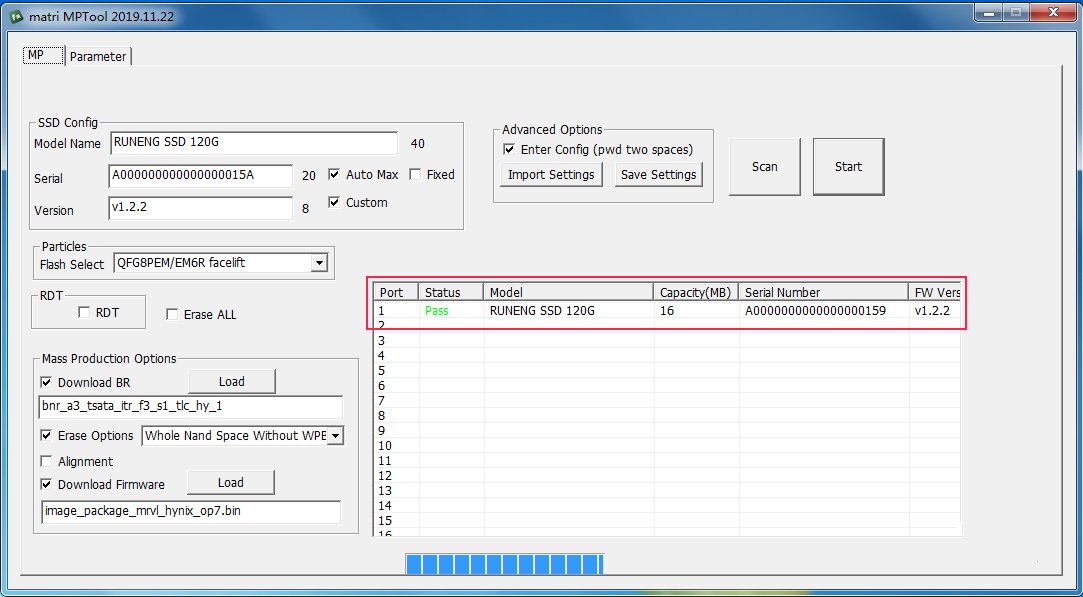Click Load button for Download Firmware
This screenshot has height=597, width=1083.
click(x=231, y=482)
